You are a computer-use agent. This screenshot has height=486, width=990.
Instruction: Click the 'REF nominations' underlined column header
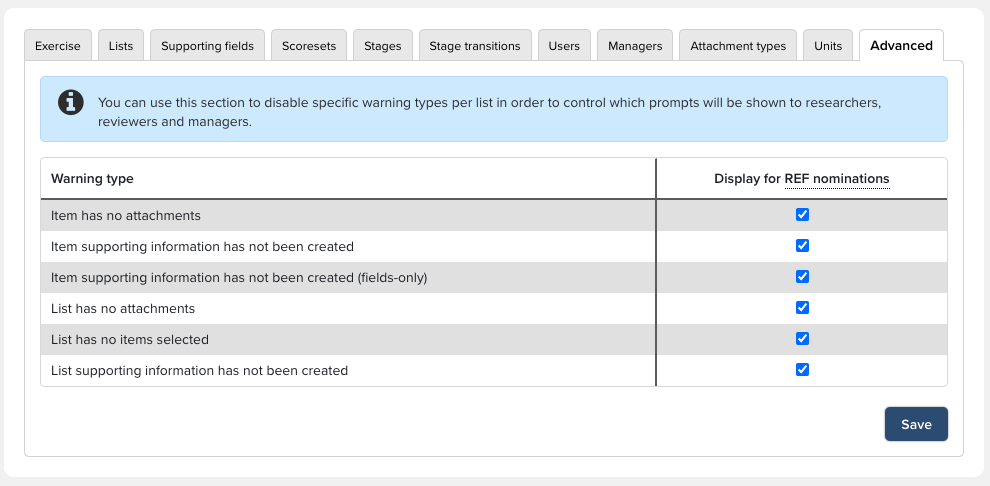tap(836, 179)
